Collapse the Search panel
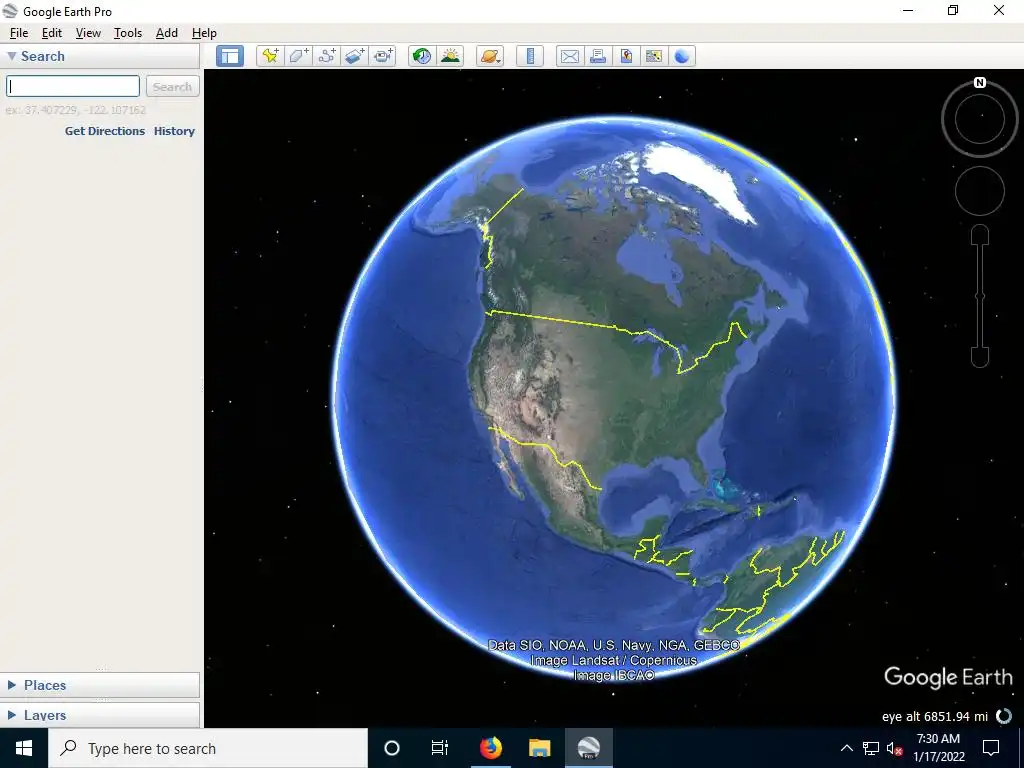The height and width of the screenshot is (768, 1024). [12, 56]
